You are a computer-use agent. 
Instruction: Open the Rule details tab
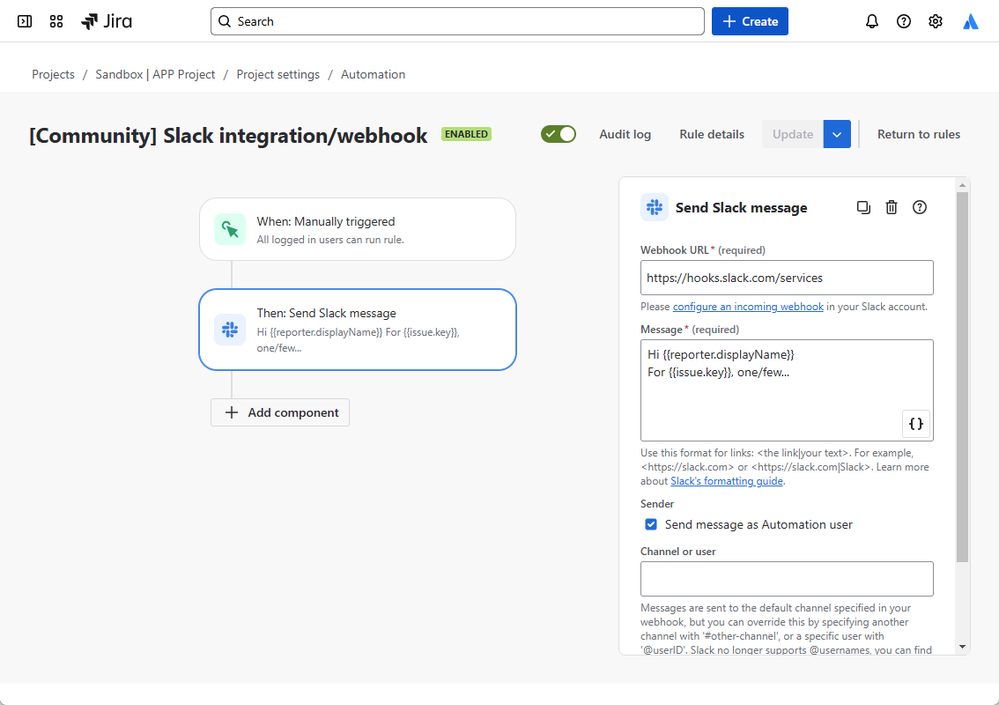(x=711, y=133)
